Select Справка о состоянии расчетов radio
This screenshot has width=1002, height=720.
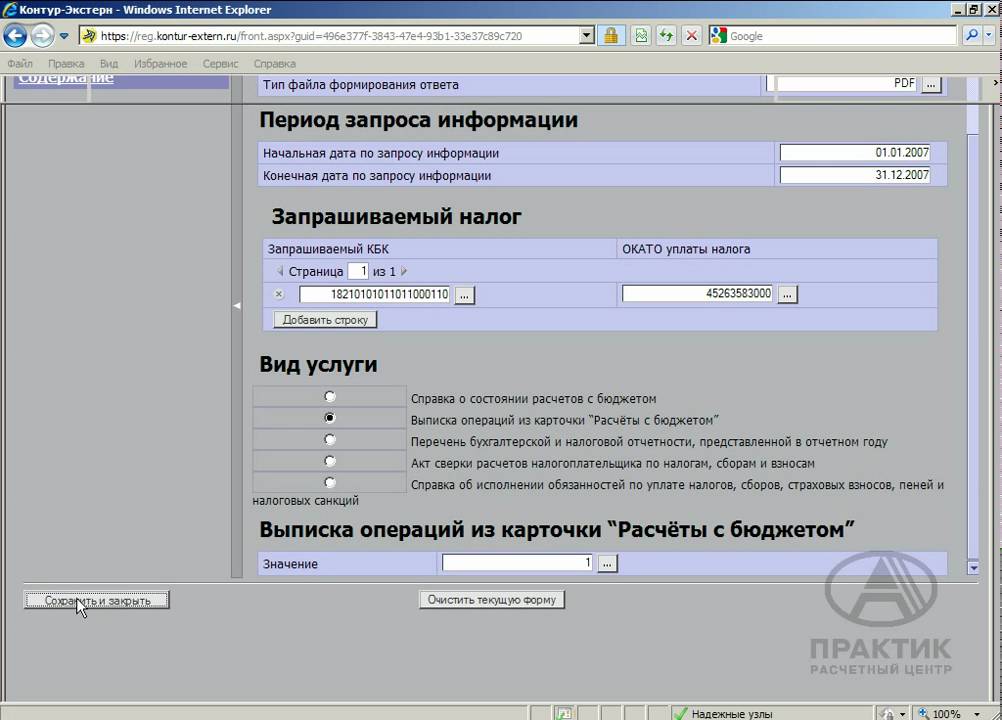[330, 397]
